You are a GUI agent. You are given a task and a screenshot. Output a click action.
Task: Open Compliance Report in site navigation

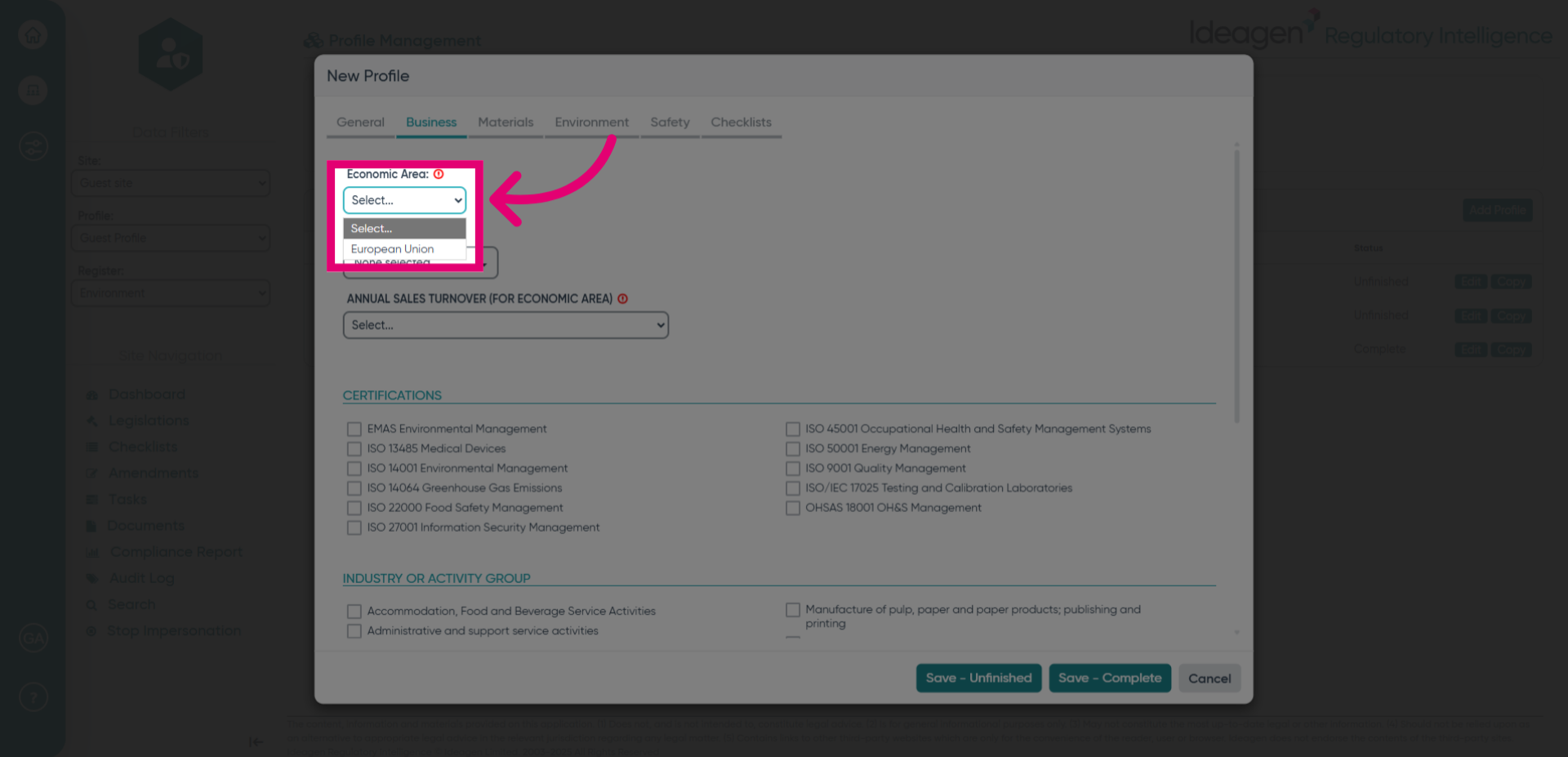tap(176, 552)
